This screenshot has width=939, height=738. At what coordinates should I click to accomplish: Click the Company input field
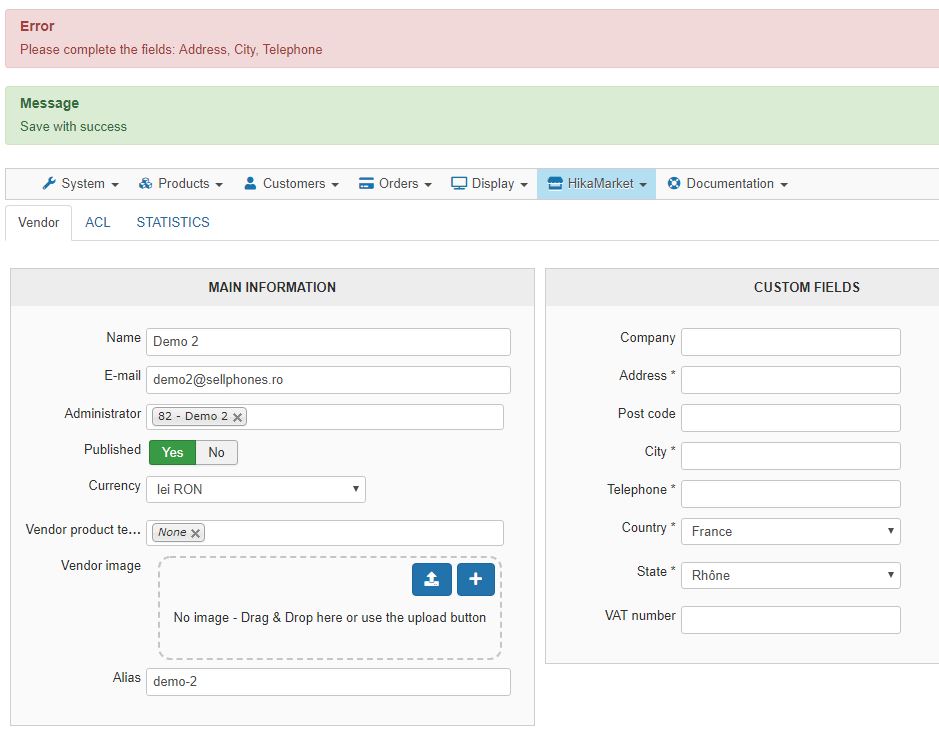coord(790,341)
